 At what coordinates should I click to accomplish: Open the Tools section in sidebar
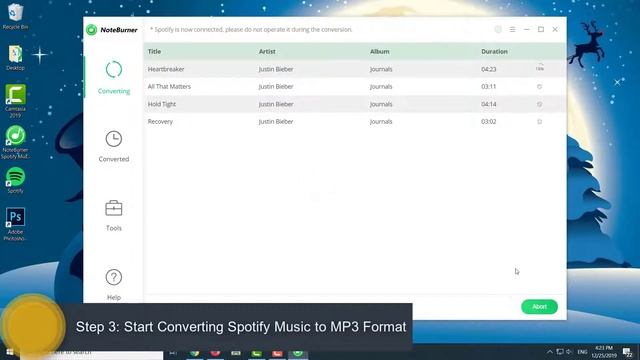tap(114, 216)
